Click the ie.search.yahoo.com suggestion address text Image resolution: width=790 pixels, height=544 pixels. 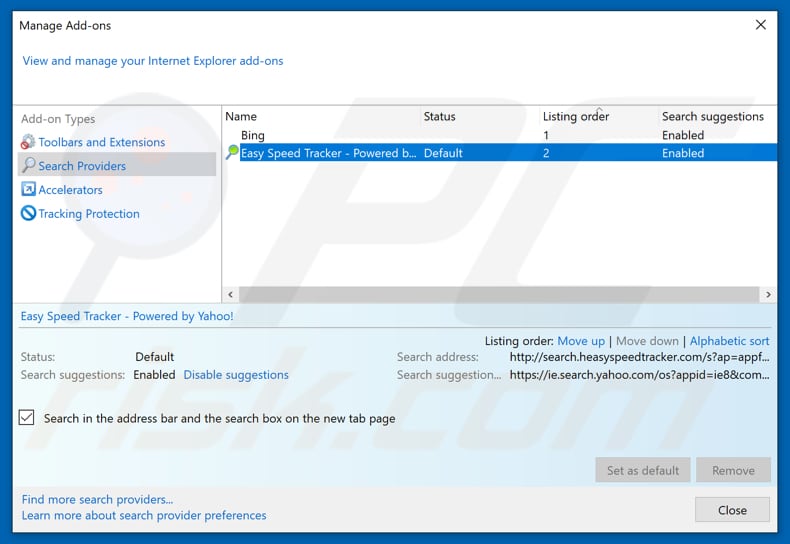pos(639,375)
